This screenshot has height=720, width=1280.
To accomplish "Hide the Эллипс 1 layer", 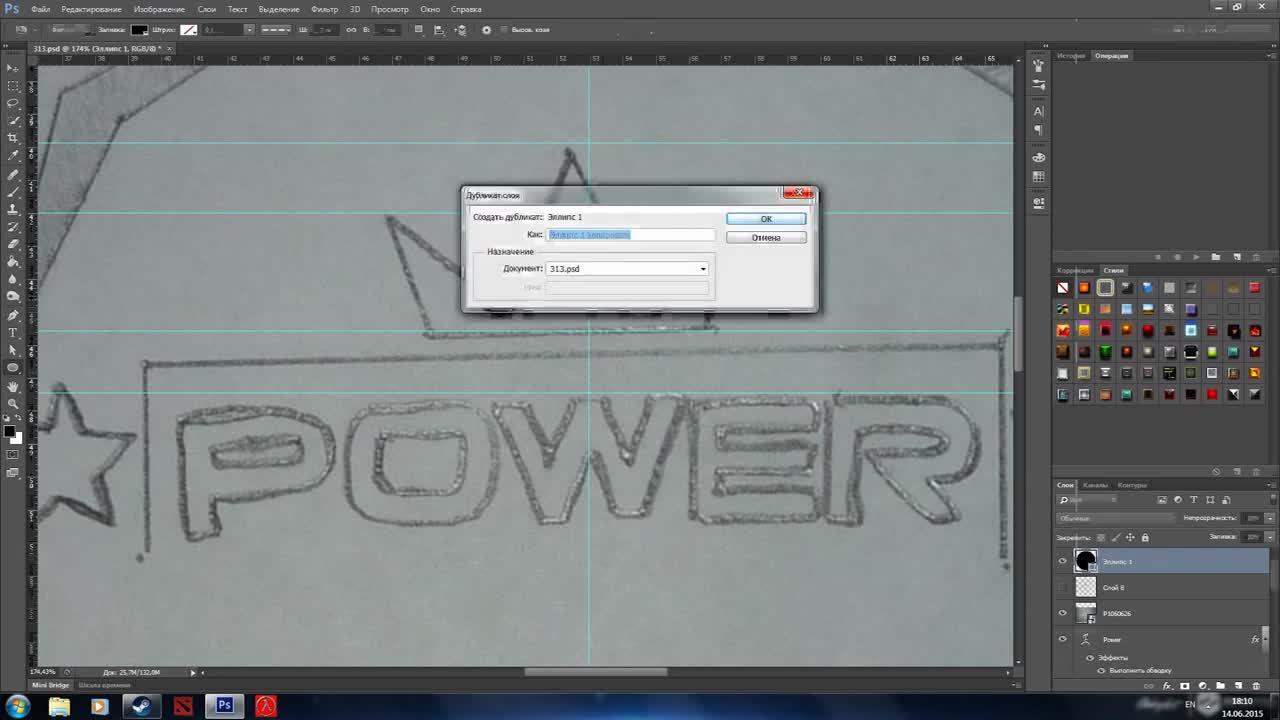I will coord(1062,561).
